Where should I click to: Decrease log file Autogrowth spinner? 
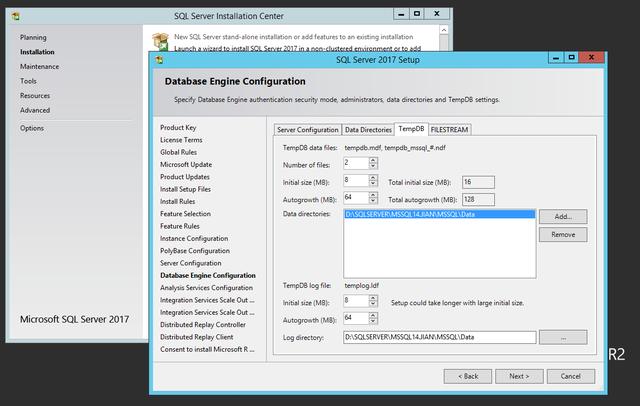[x=373, y=321]
